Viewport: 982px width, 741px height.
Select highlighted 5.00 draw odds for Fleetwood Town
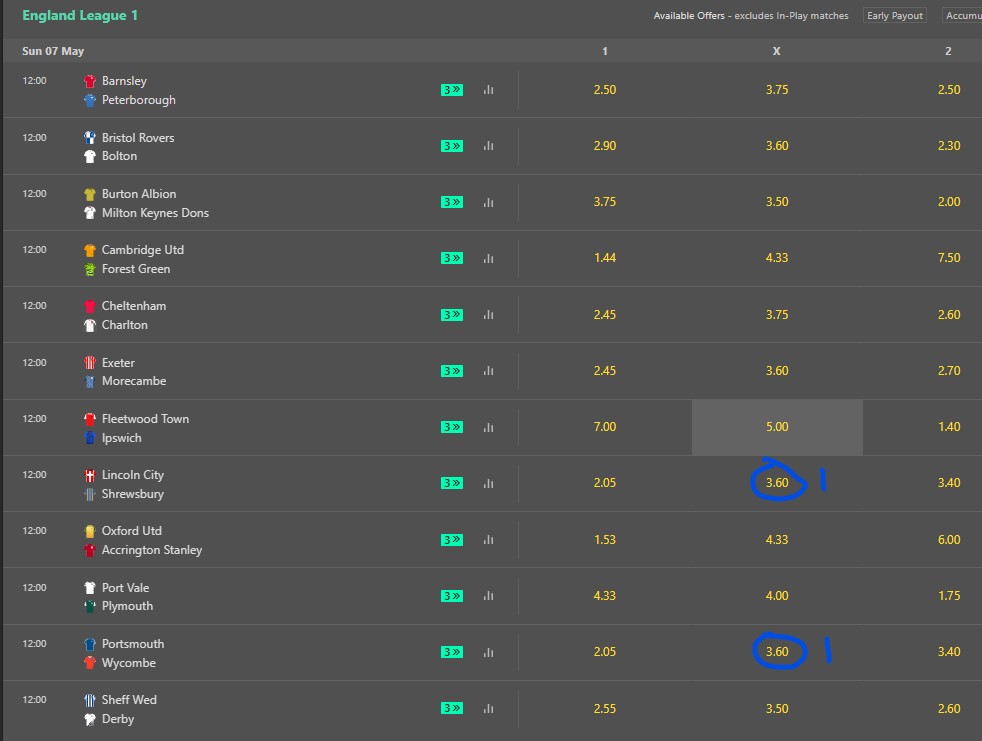tap(777, 427)
